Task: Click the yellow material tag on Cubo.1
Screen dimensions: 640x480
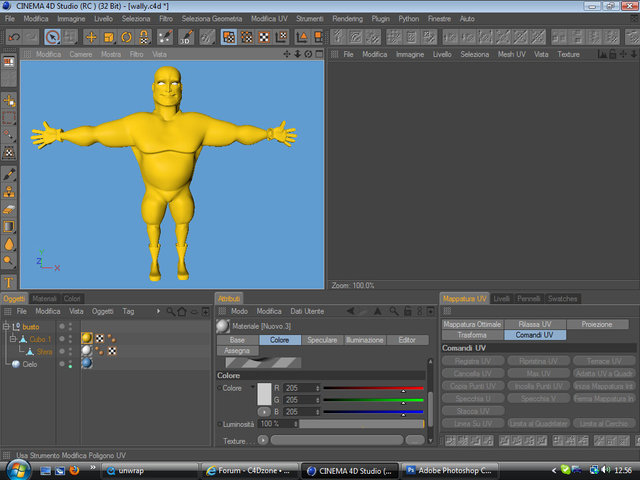Action: coord(88,338)
